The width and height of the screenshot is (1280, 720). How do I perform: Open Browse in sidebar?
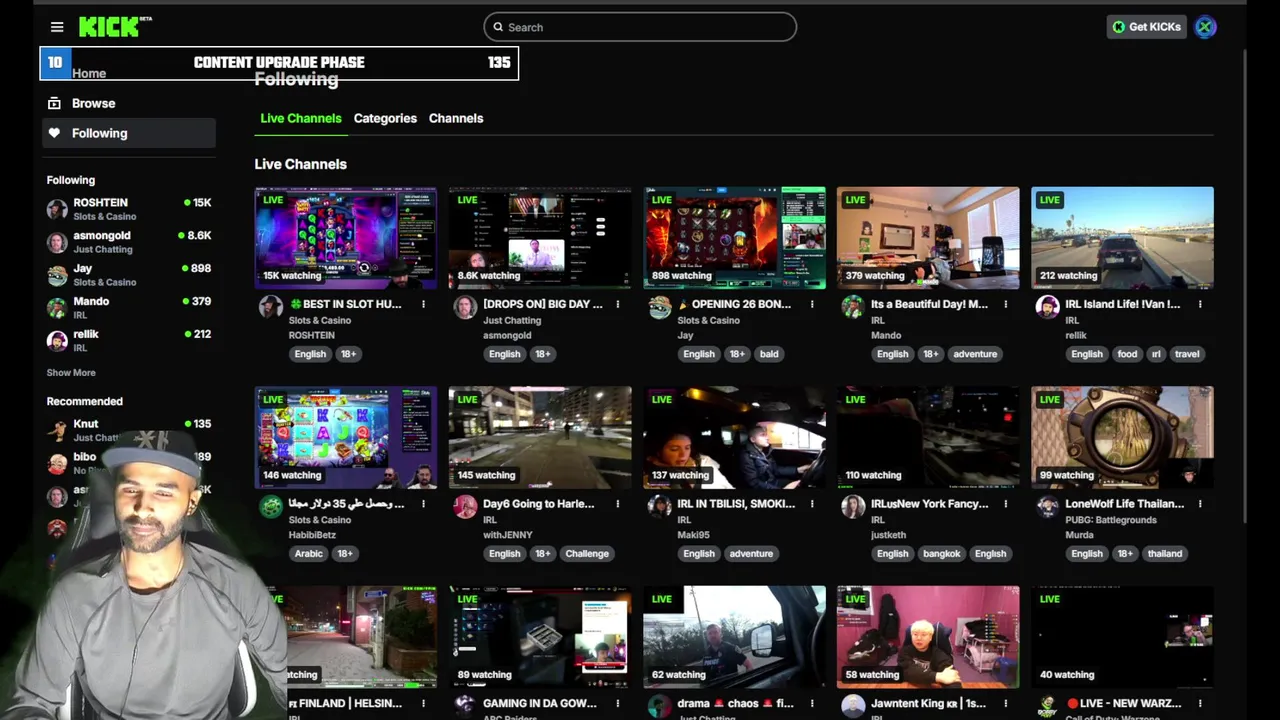click(x=128, y=103)
